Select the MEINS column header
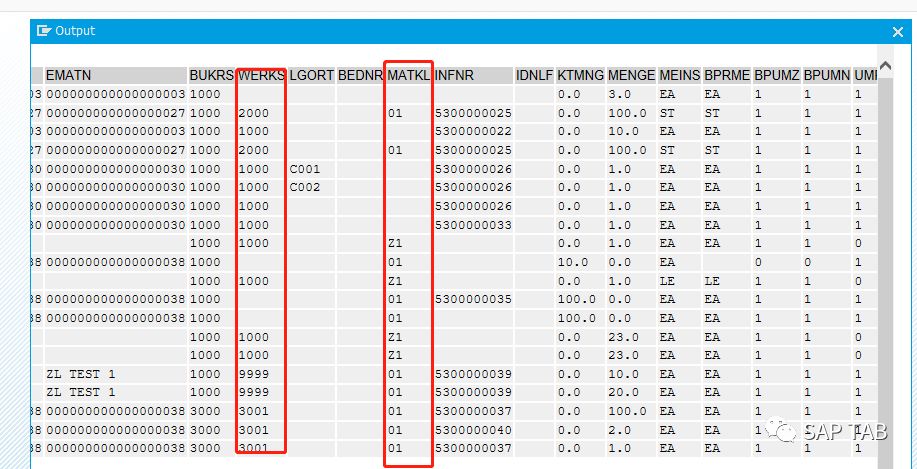Viewport: 917px width, 469px height. click(x=680, y=75)
